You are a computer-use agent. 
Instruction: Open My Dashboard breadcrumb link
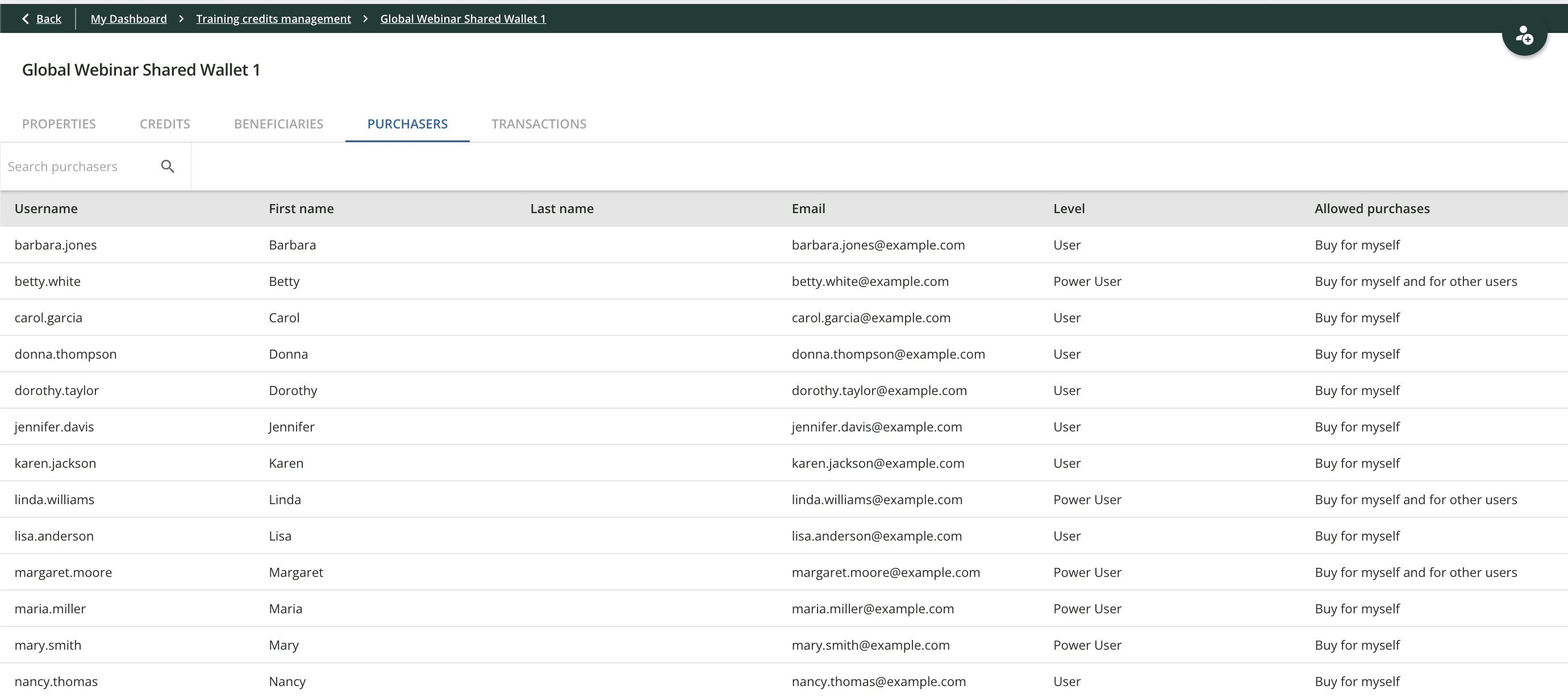[128, 19]
